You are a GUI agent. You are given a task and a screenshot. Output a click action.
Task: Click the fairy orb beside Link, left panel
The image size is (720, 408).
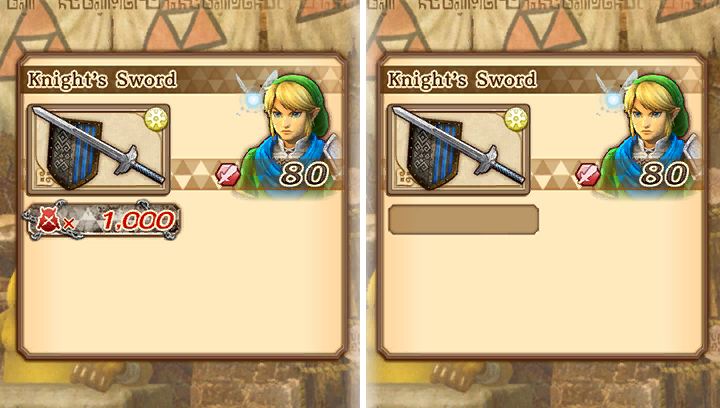[253, 100]
